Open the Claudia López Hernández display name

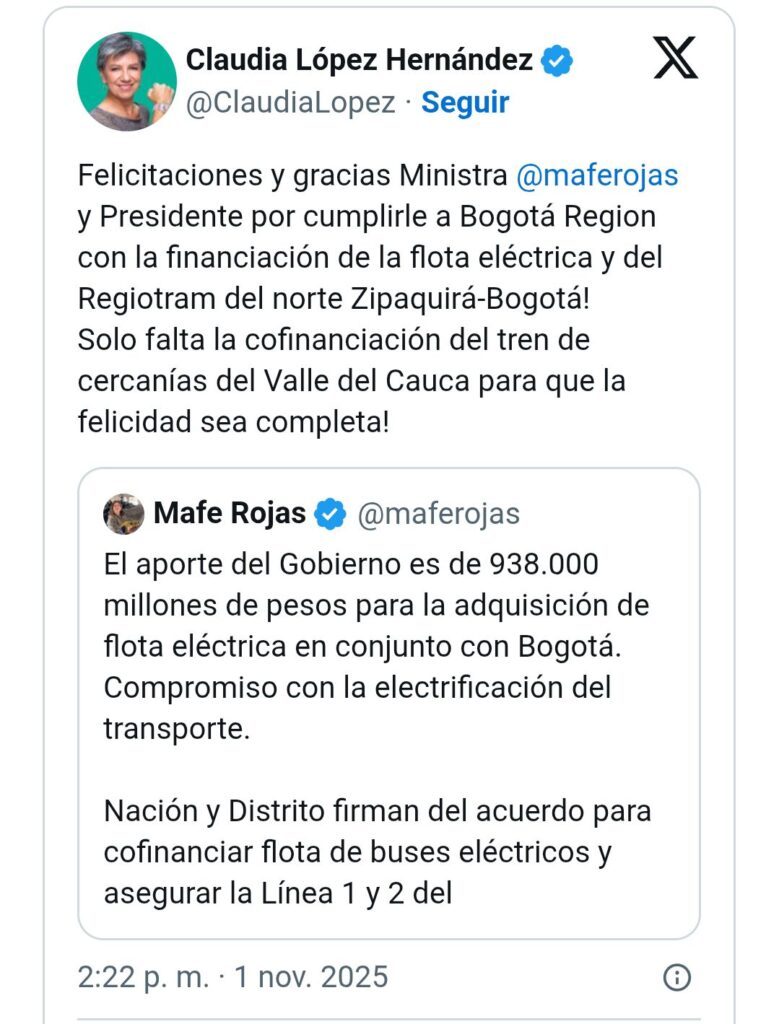point(359,61)
